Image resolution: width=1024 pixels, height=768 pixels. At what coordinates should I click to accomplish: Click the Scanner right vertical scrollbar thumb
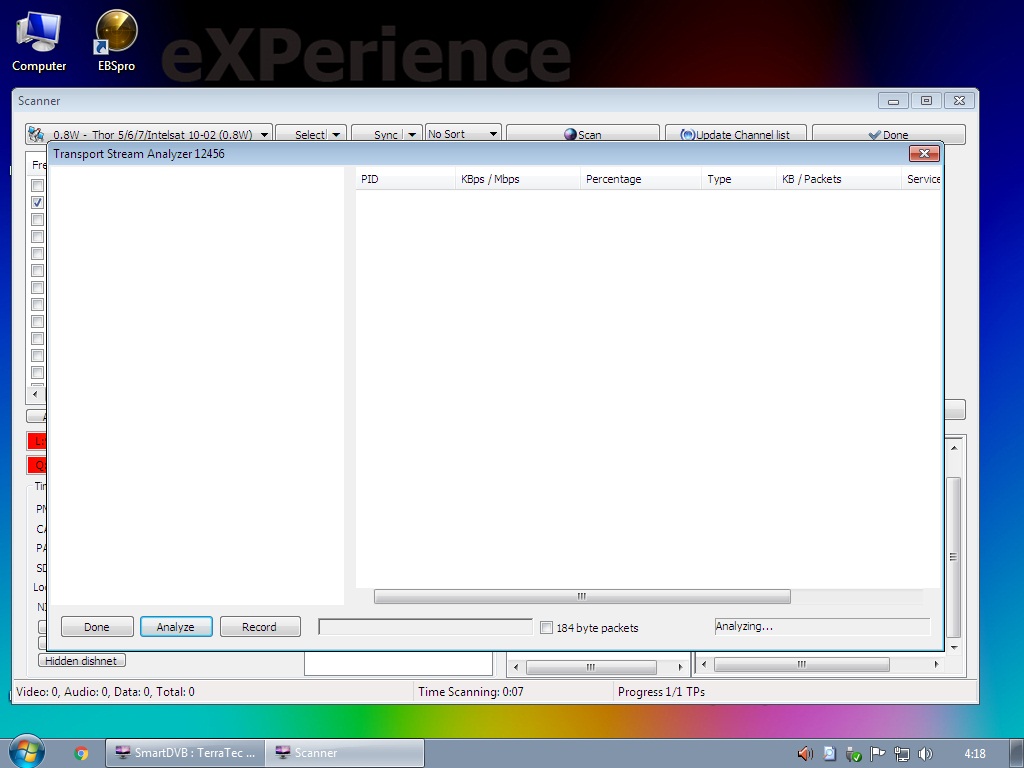954,557
